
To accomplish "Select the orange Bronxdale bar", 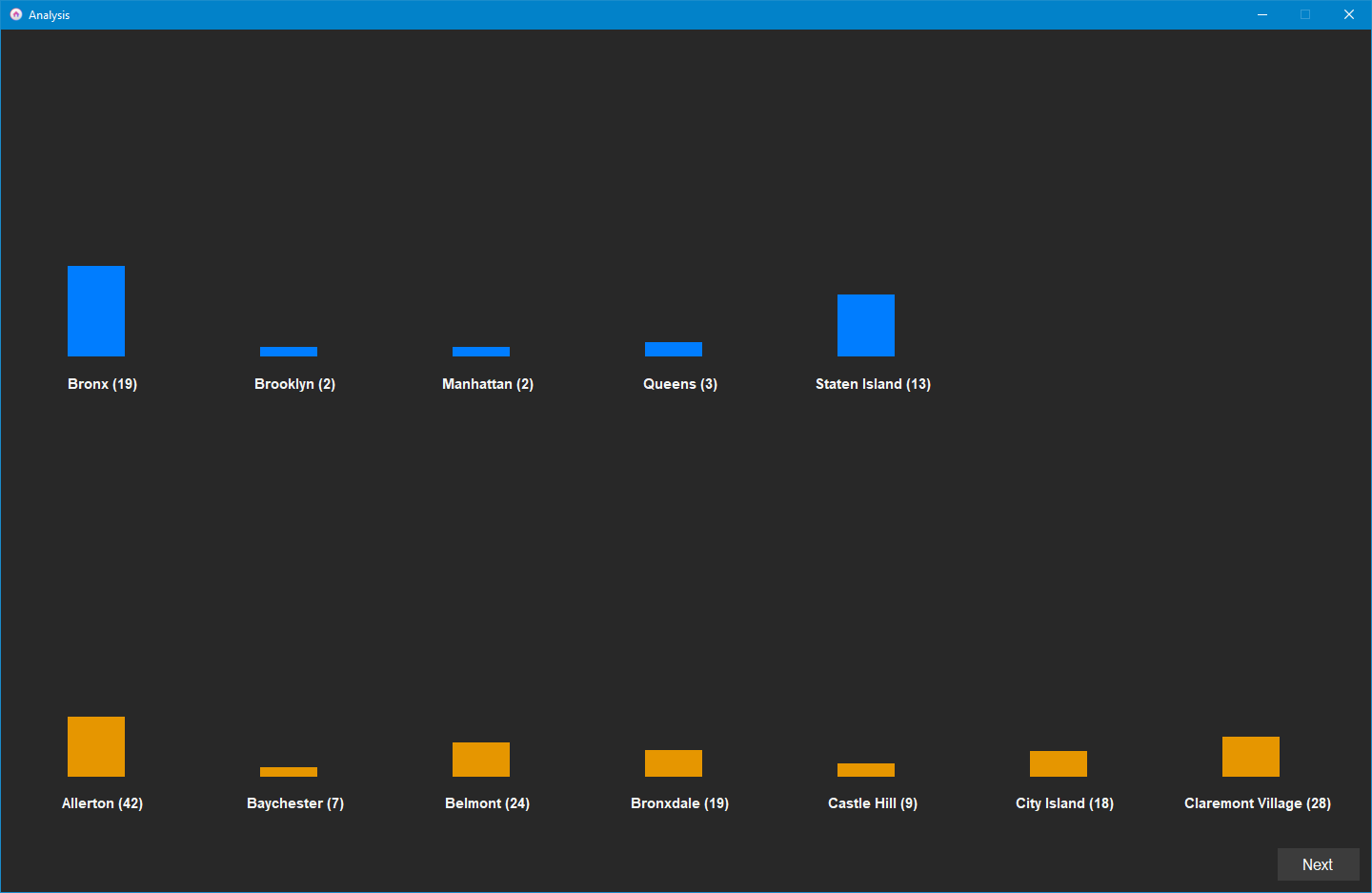I will pyautogui.click(x=674, y=763).
